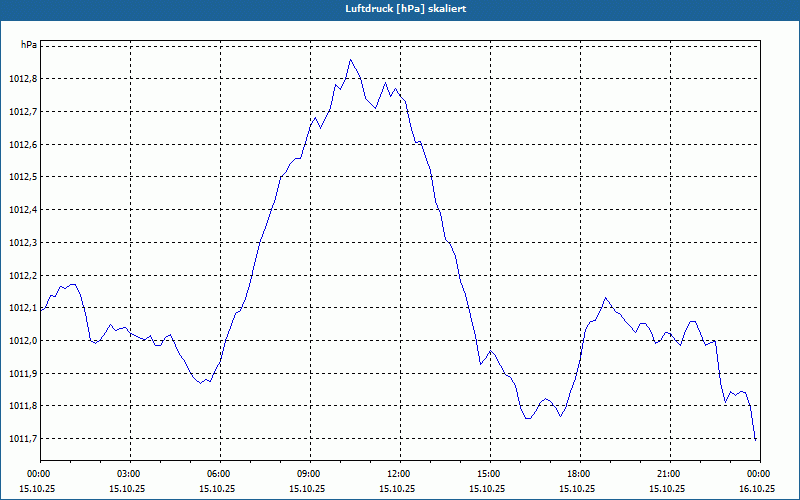Click the 15.10.25 date under 03:00
The image size is (800, 500).
coord(127,488)
